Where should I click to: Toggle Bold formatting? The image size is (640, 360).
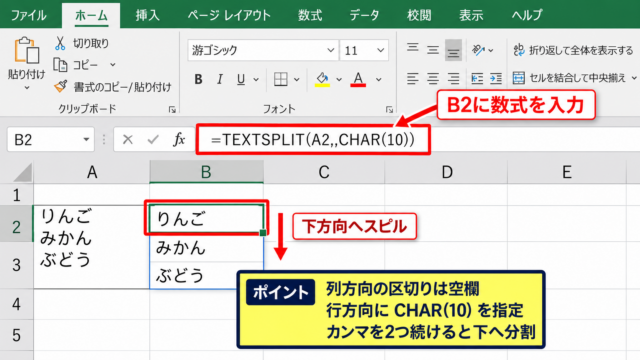[198, 79]
